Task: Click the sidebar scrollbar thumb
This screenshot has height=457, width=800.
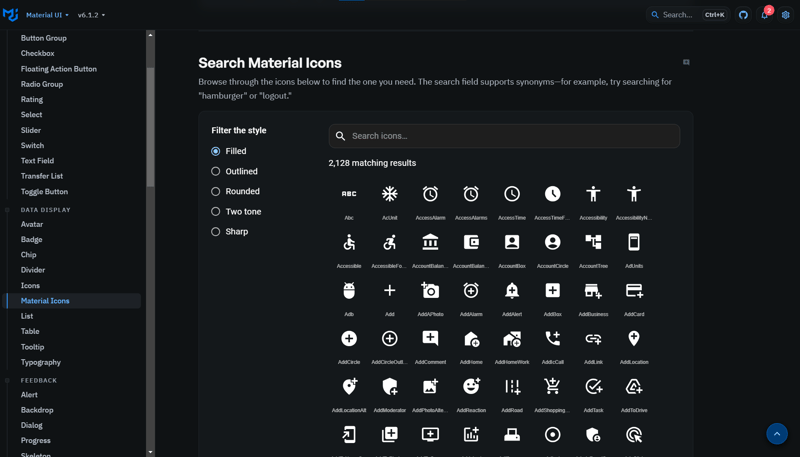Action: [150, 127]
